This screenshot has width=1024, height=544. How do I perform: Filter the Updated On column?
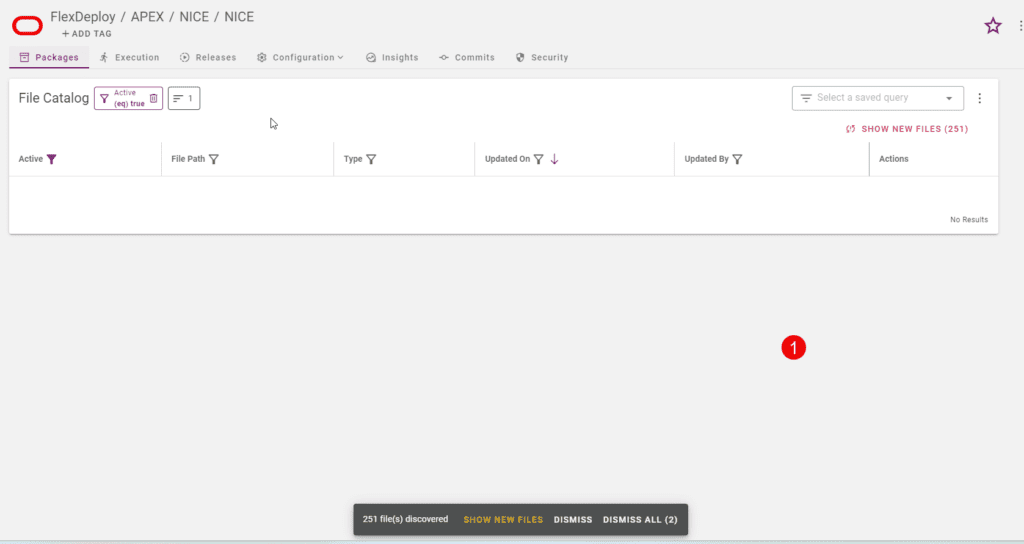click(x=538, y=159)
